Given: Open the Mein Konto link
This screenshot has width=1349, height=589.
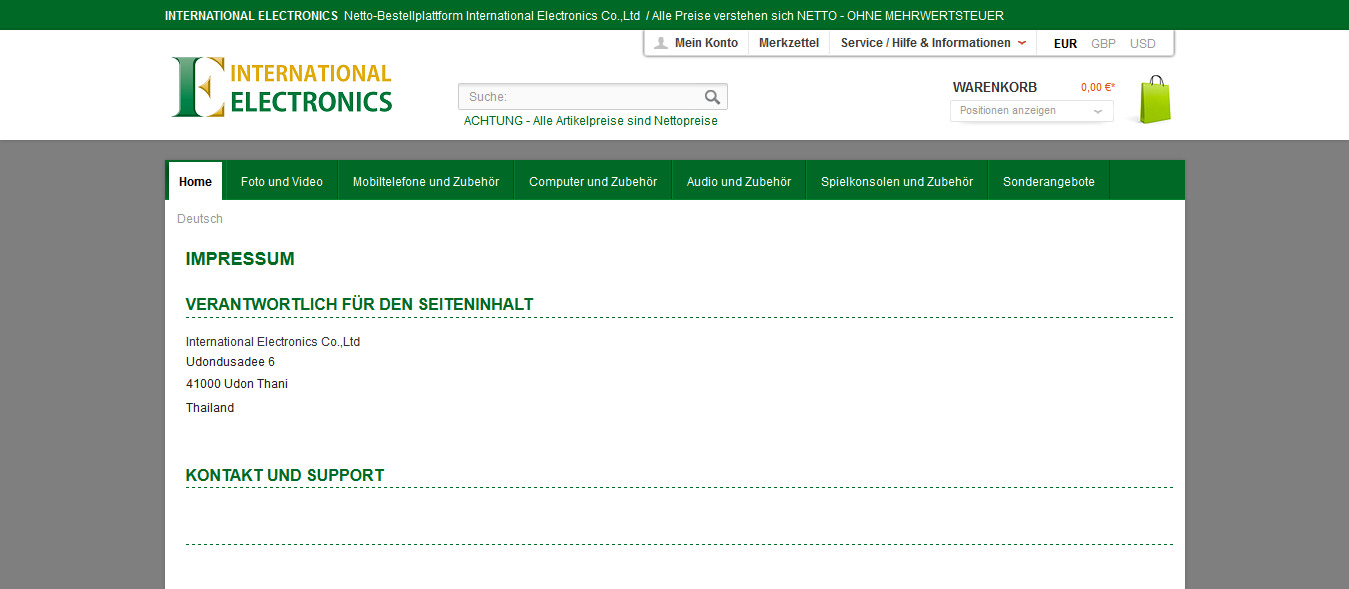Looking at the screenshot, I should [706, 43].
